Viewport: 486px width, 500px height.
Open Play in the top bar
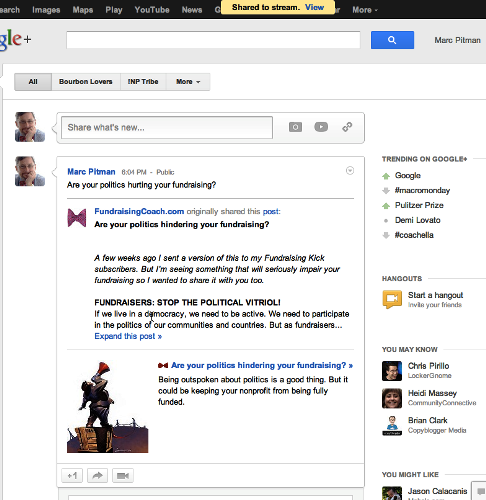pyautogui.click(x=114, y=10)
